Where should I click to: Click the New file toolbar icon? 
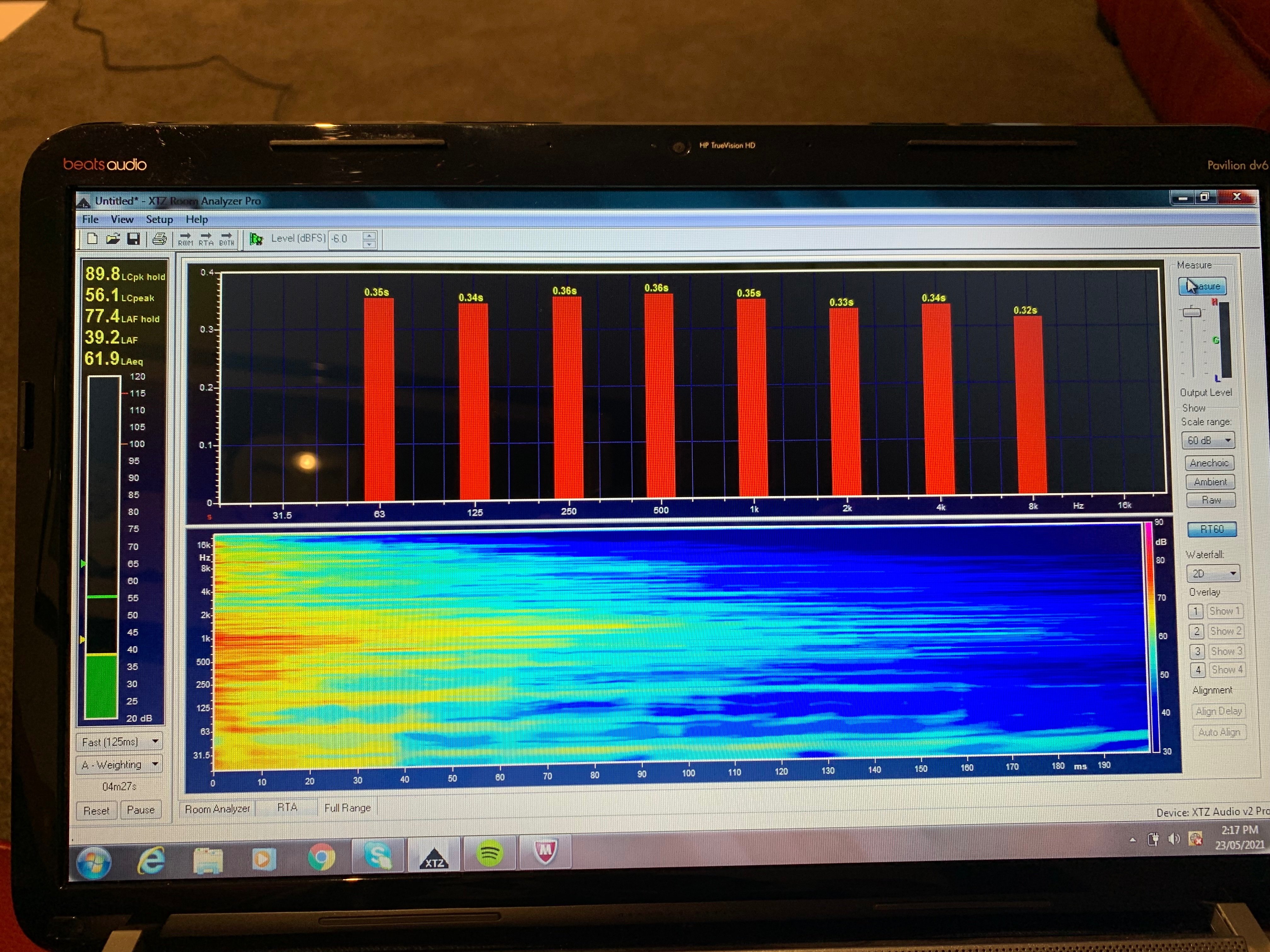click(92, 239)
